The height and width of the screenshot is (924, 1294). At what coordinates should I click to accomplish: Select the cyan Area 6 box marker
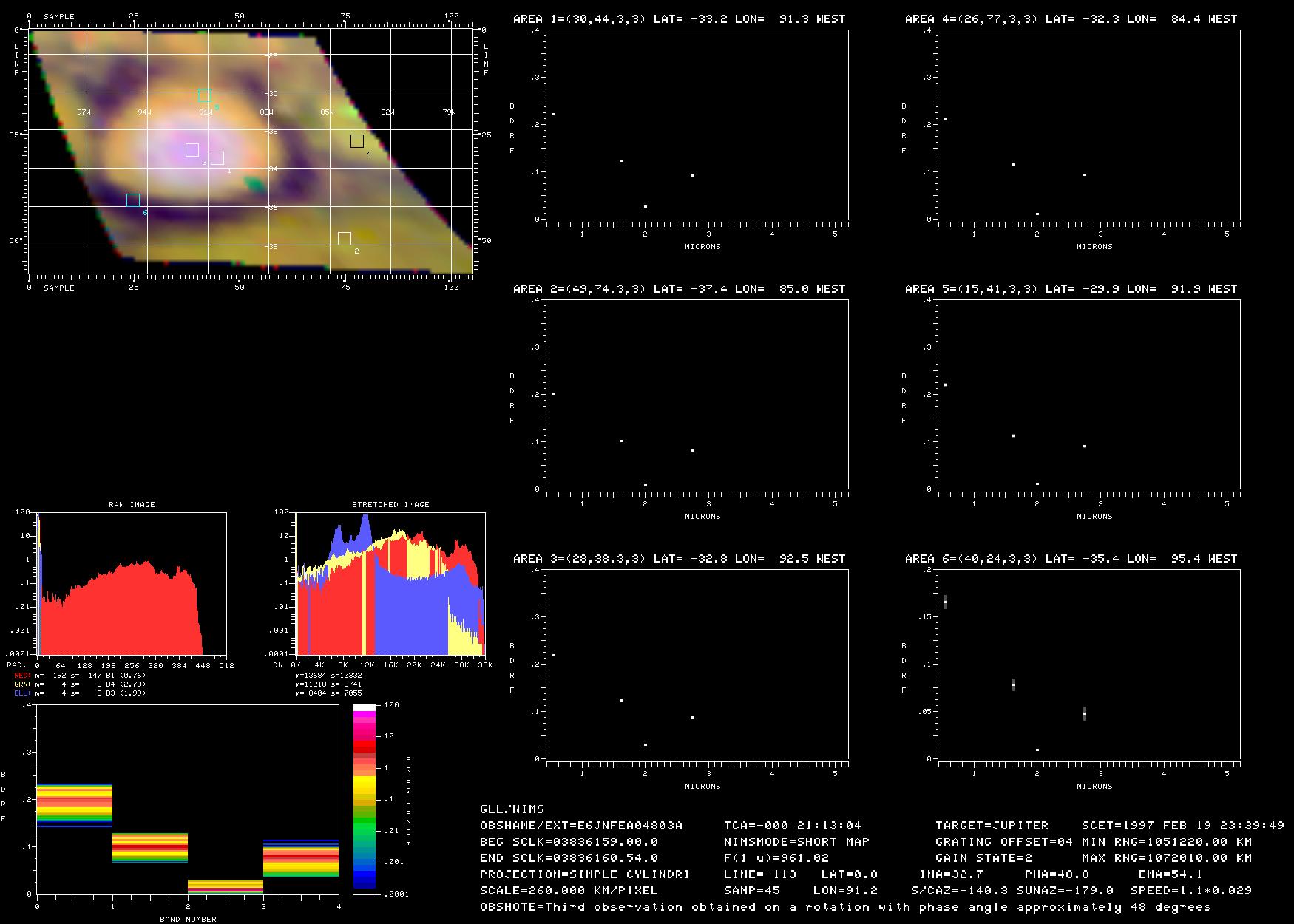pyautogui.click(x=133, y=200)
